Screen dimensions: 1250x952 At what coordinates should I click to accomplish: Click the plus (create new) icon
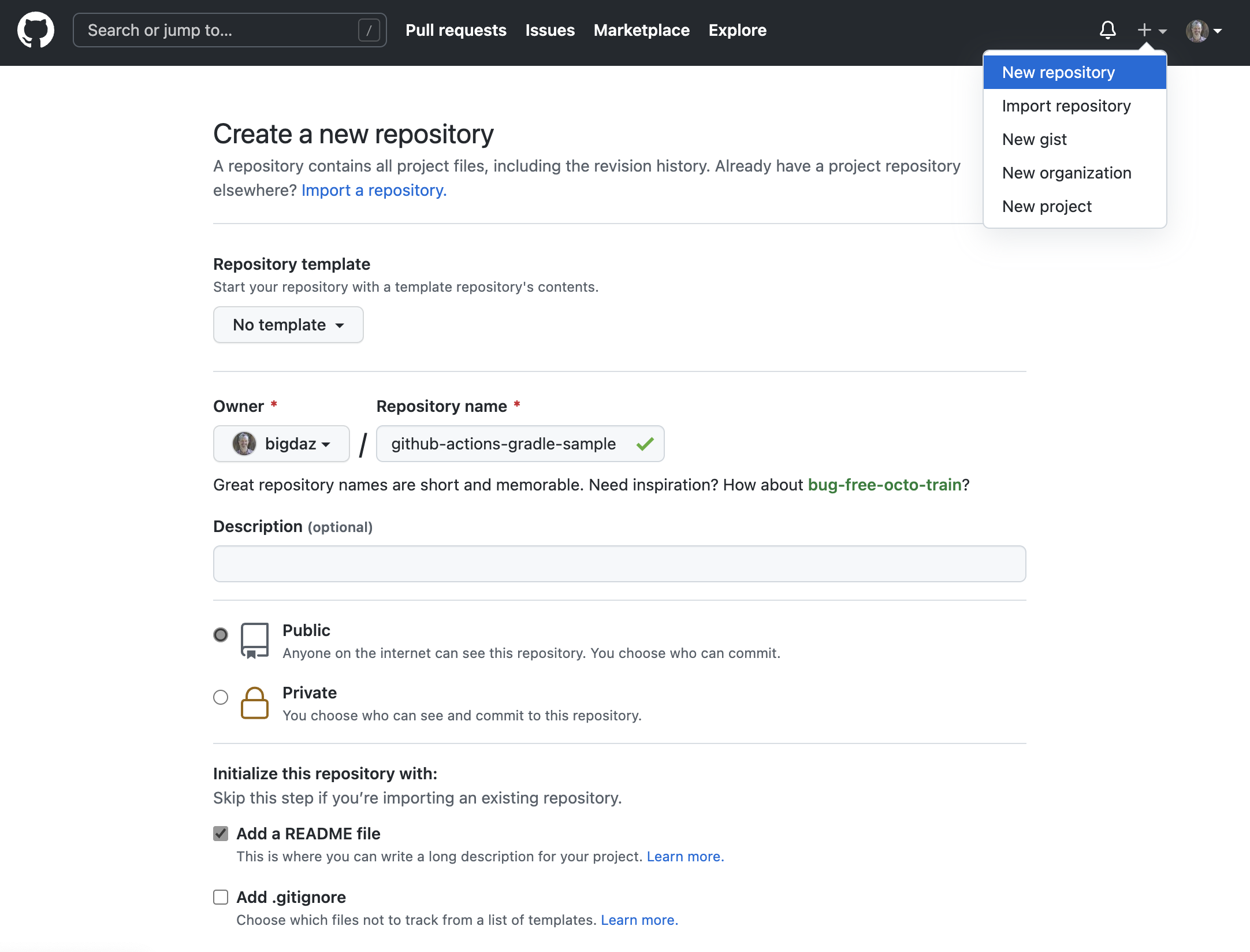point(1143,30)
